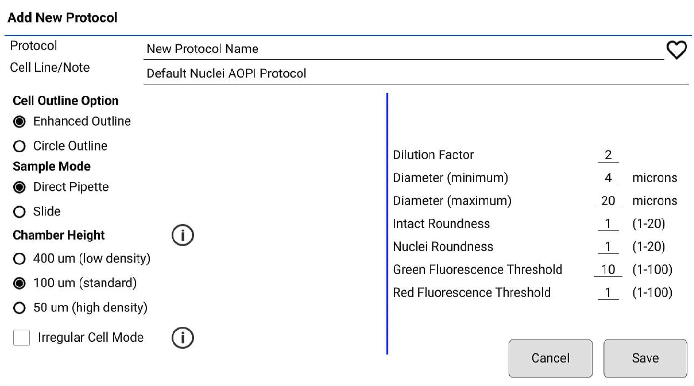Change the Intact Roundness value
694x386 pixels.
coord(608,224)
